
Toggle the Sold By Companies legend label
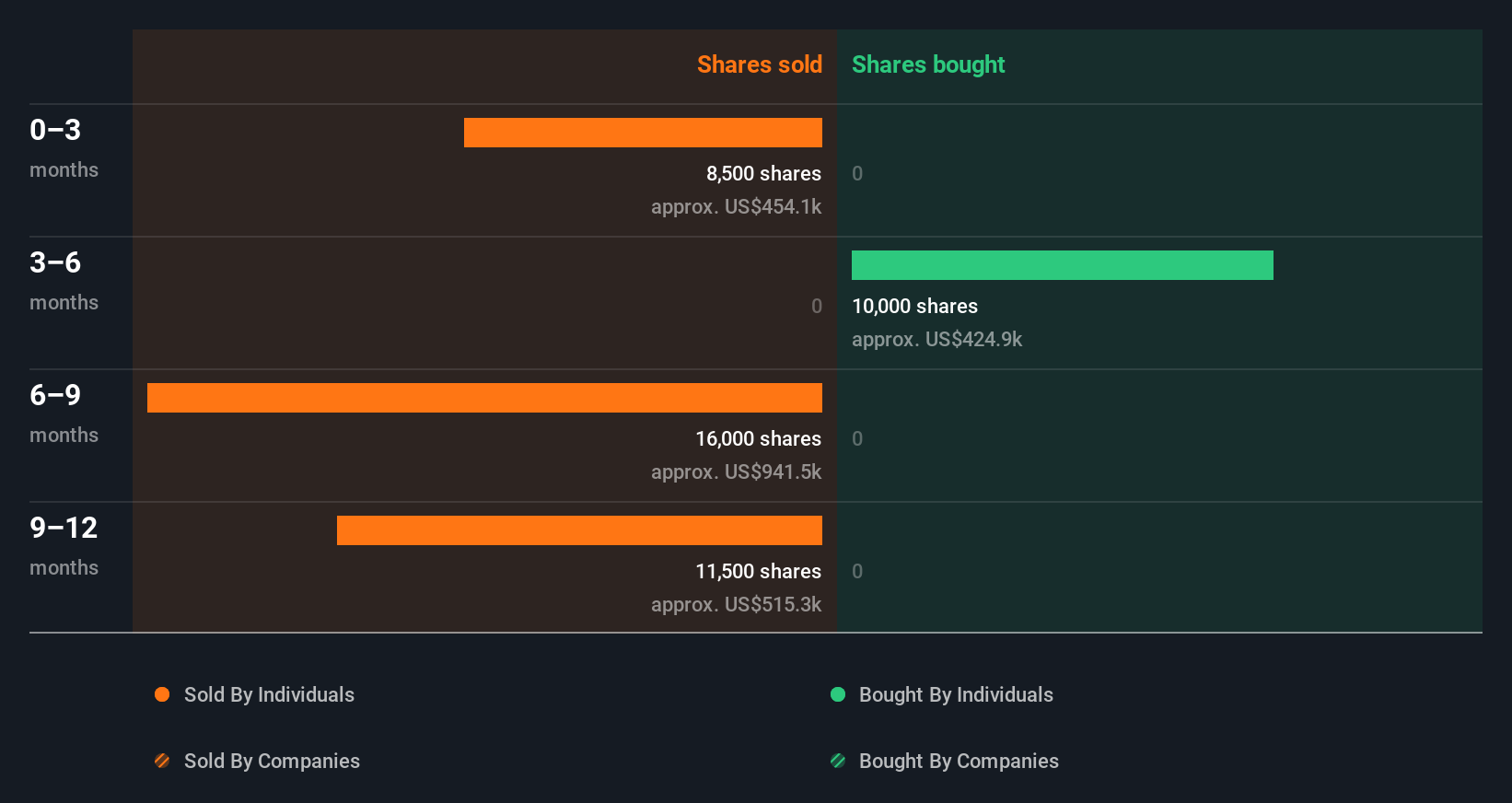tap(272, 761)
